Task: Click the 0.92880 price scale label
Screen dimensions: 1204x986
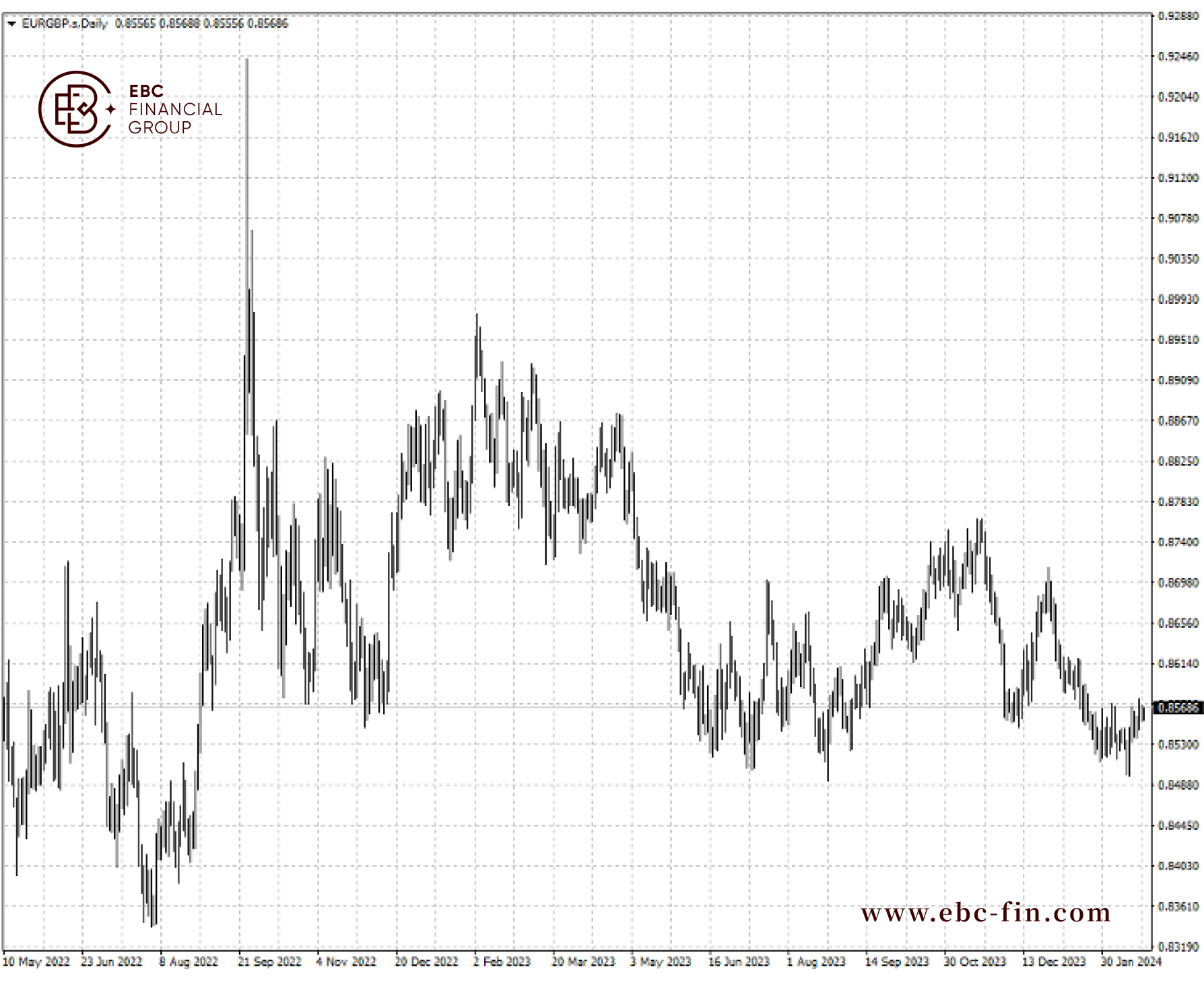Action: click(x=1178, y=15)
